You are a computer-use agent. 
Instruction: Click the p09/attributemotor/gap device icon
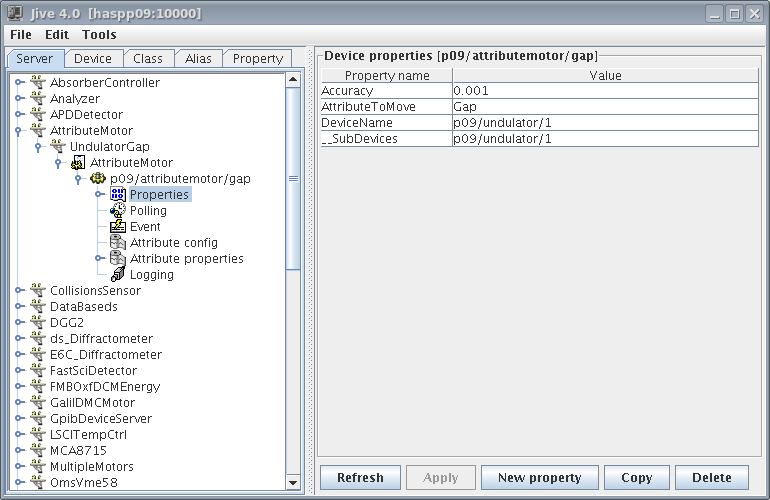click(98, 178)
